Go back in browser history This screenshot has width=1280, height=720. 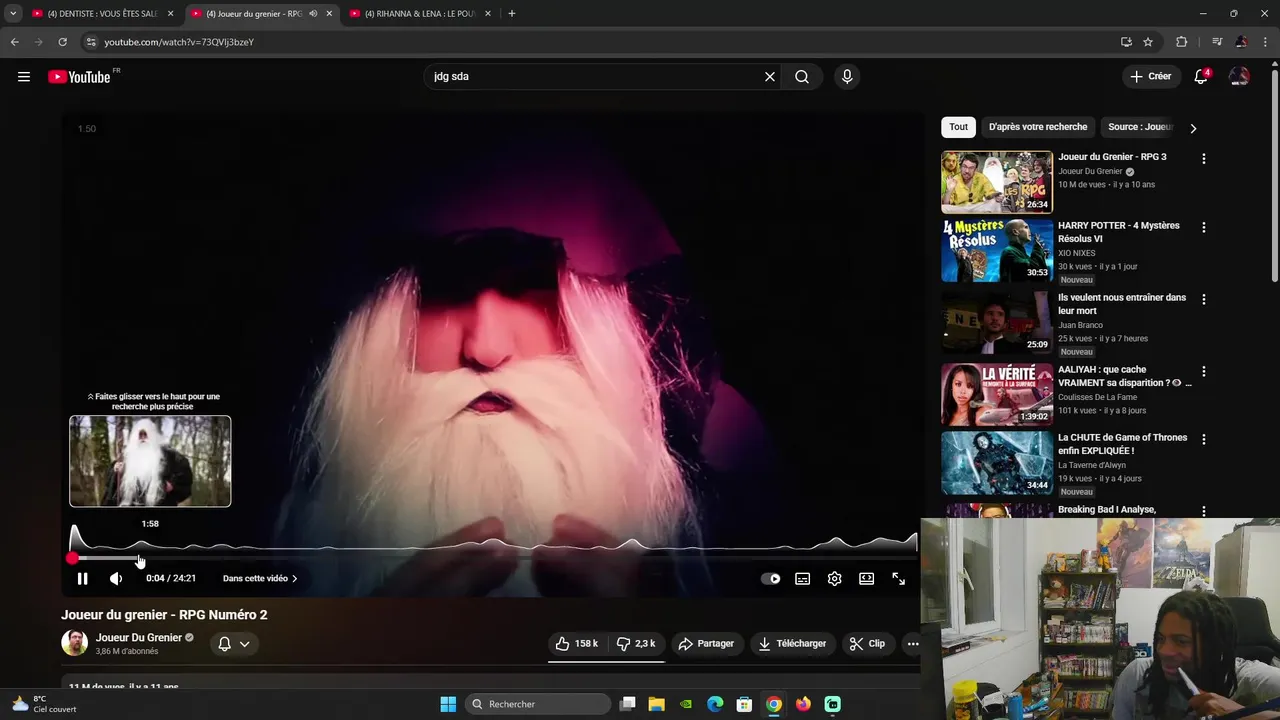(x=15, y=42)
